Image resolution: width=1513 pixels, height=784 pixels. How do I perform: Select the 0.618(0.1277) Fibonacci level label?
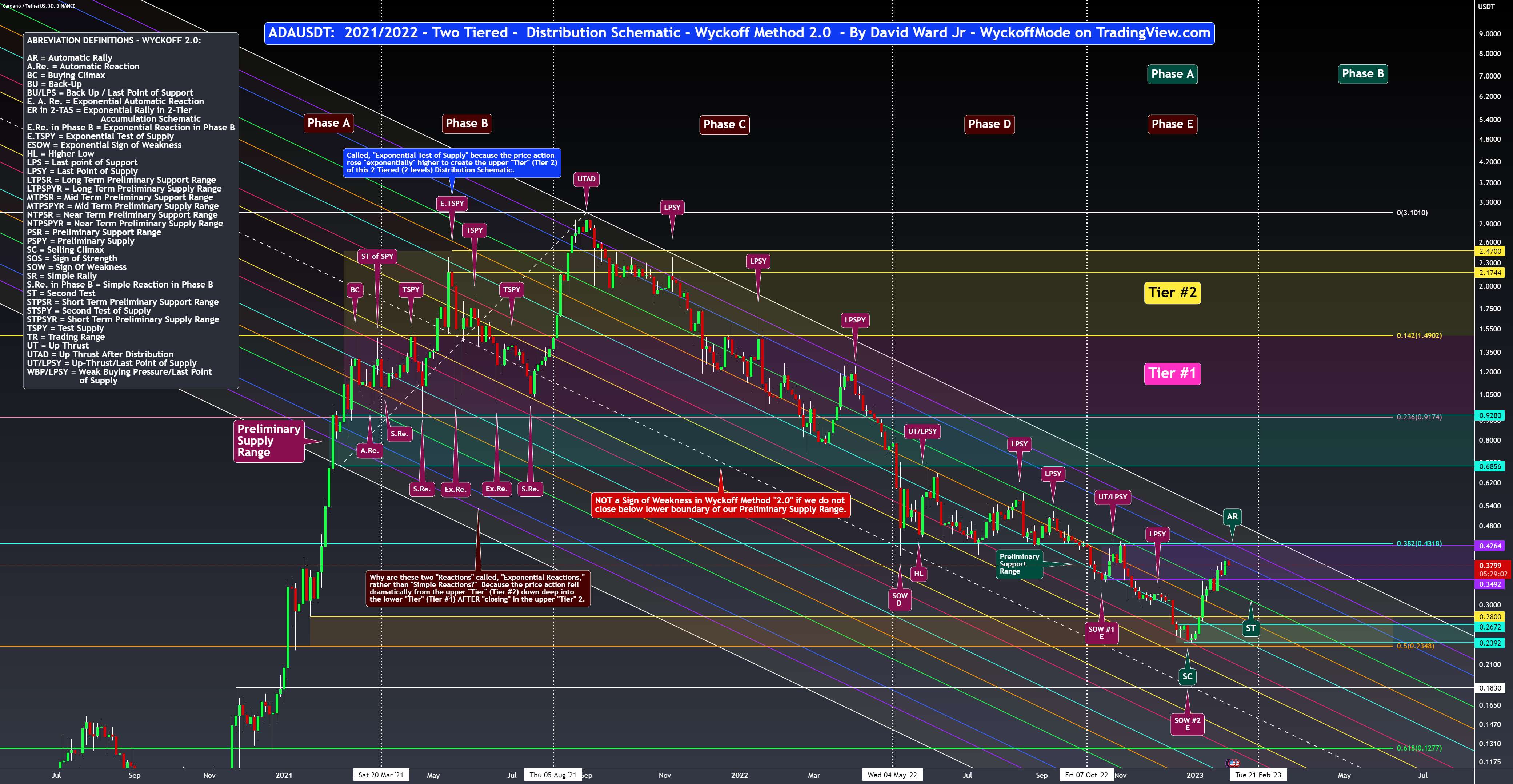tap(1419, 748)
